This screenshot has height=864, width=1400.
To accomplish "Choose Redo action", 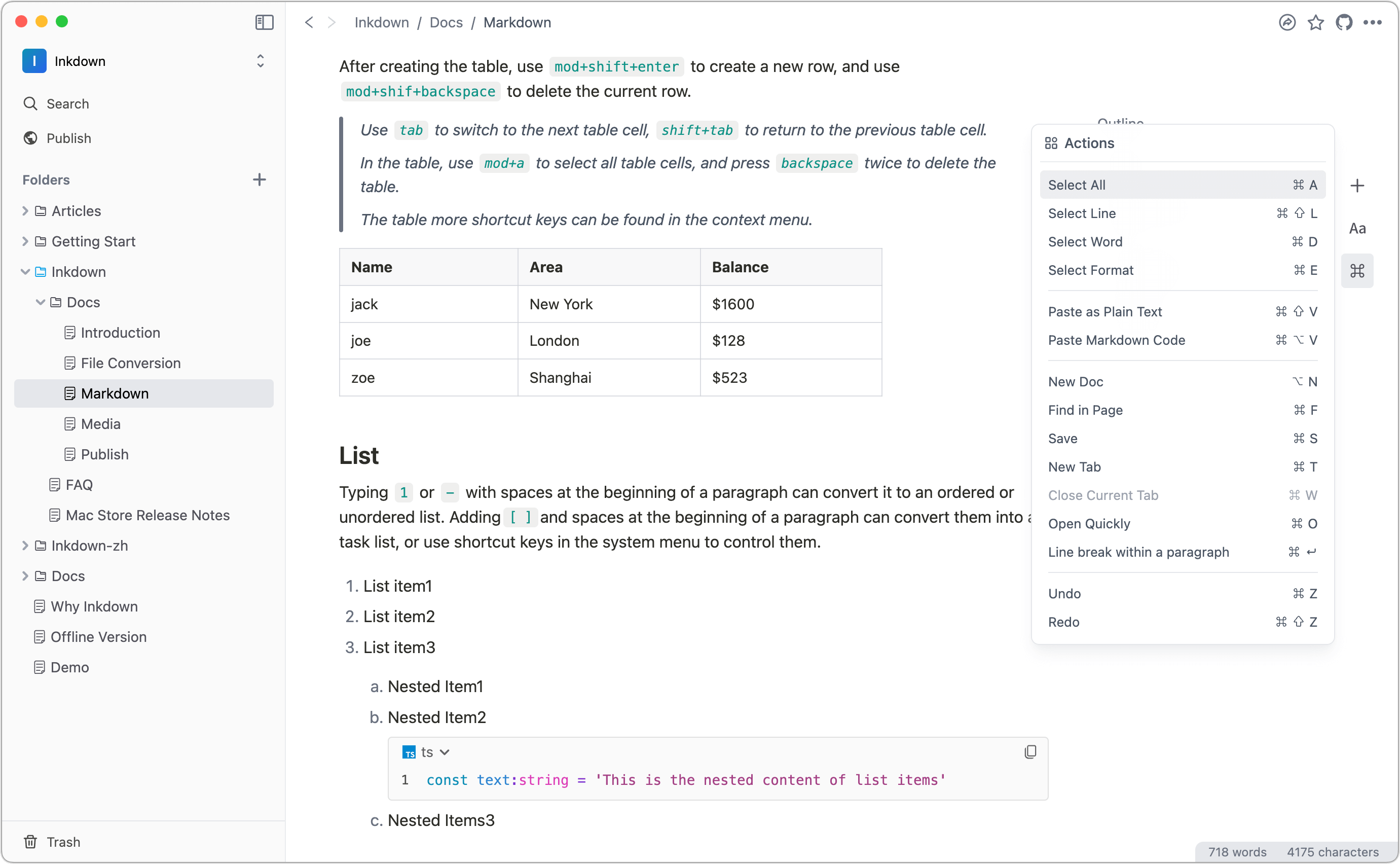I will click(x=1183, y=622).
